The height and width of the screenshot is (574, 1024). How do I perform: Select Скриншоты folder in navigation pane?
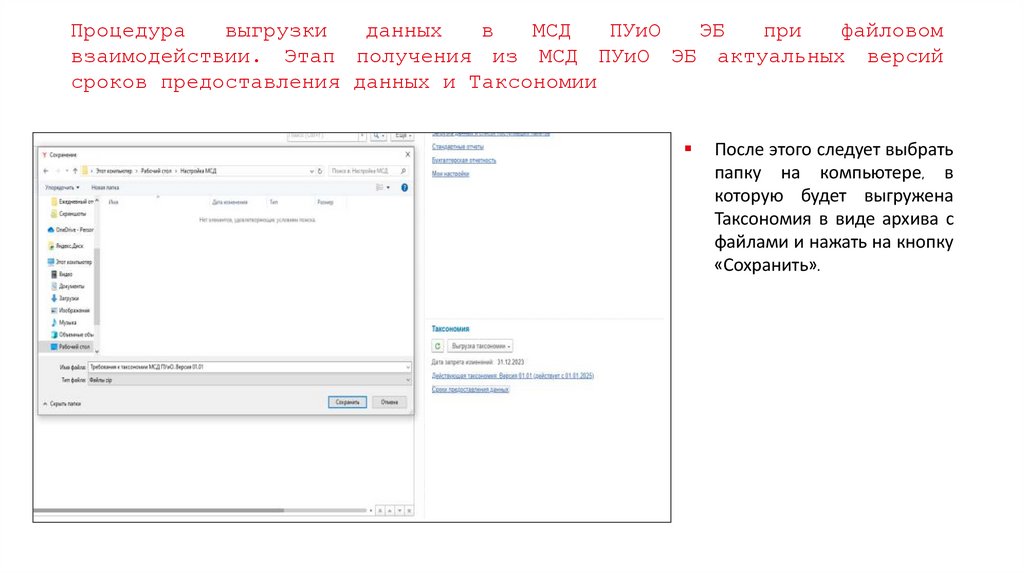pyautogui.click(x=69, y=214)
